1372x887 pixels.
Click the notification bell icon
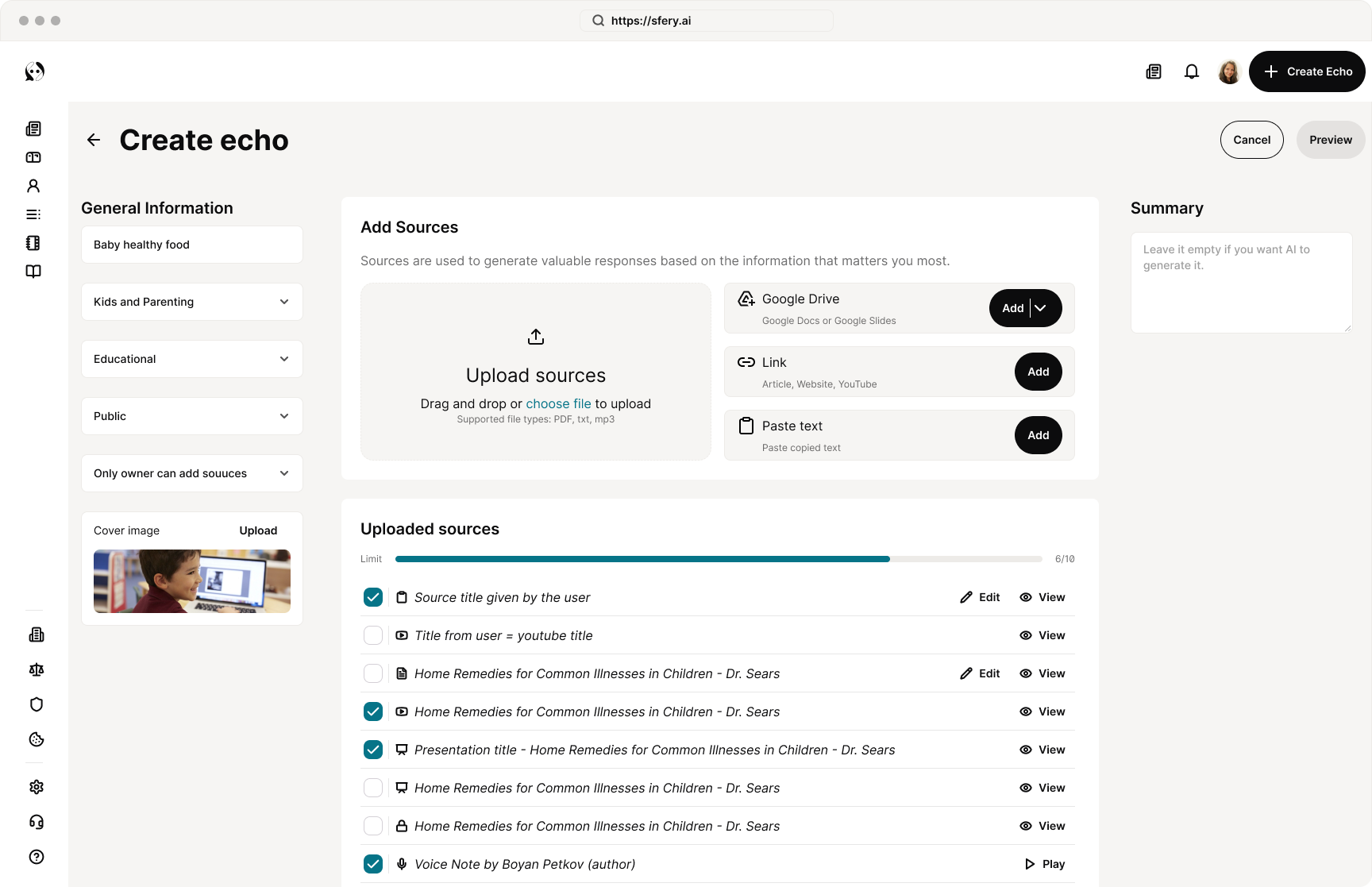tap(1191, 71)
